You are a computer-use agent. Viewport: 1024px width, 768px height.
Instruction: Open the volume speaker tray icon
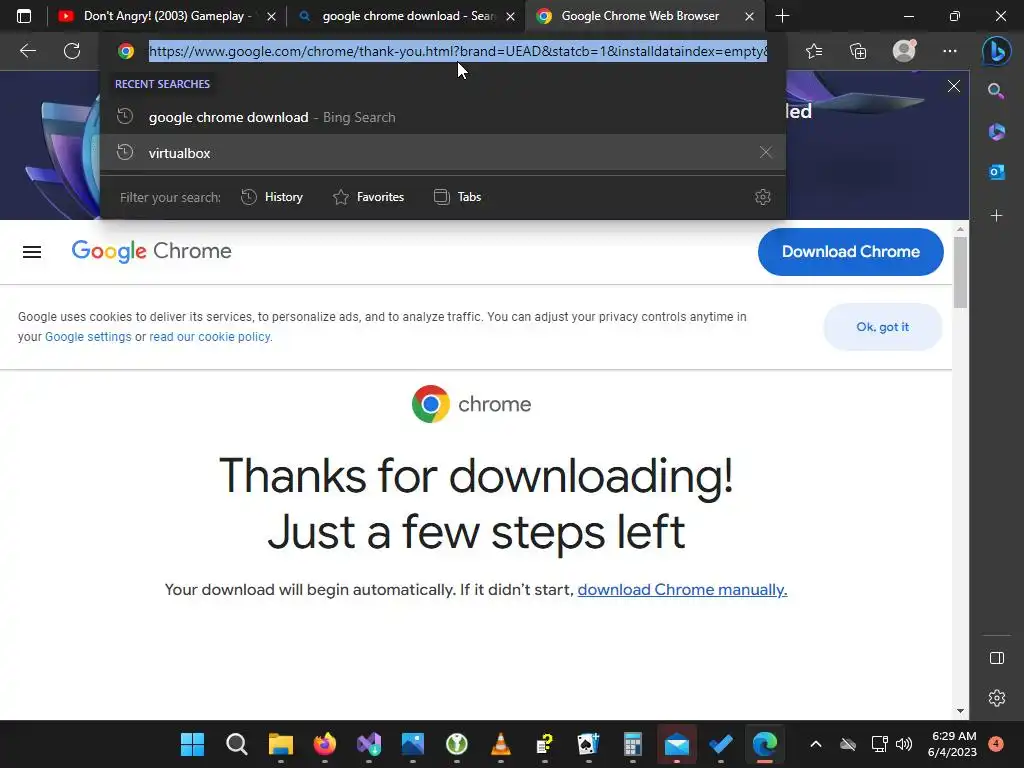point(904,744)
